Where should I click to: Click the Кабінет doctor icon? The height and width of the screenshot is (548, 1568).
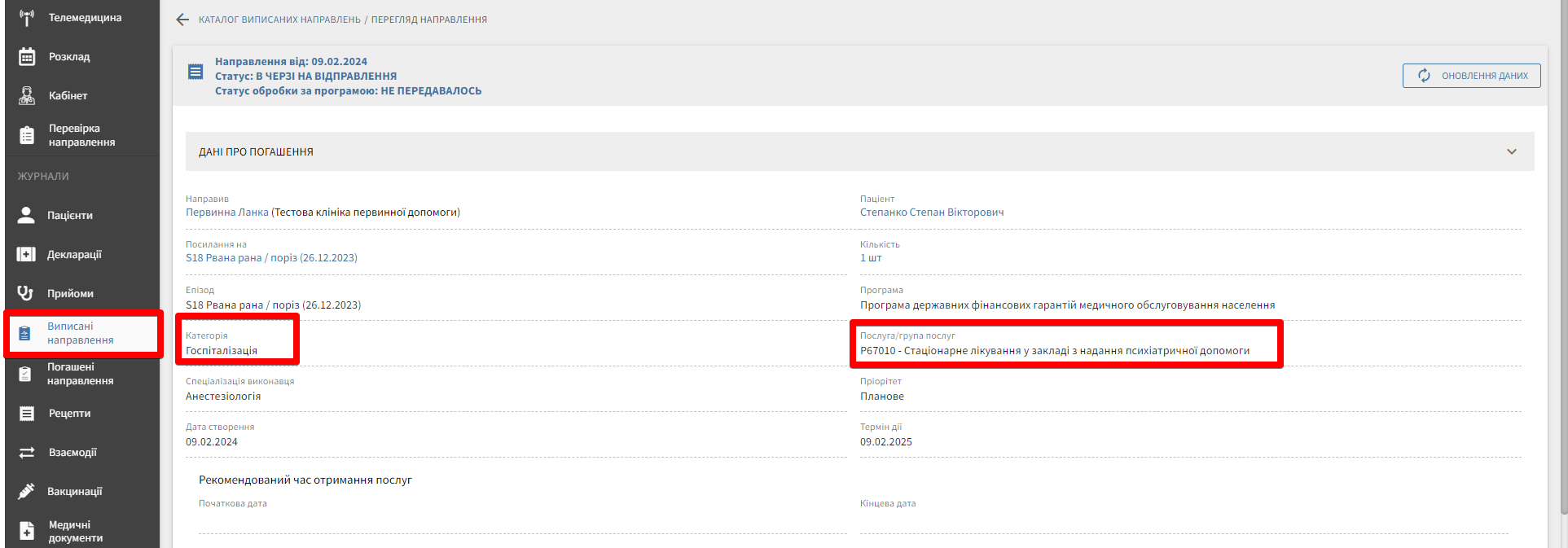click(x=27, y=96)
